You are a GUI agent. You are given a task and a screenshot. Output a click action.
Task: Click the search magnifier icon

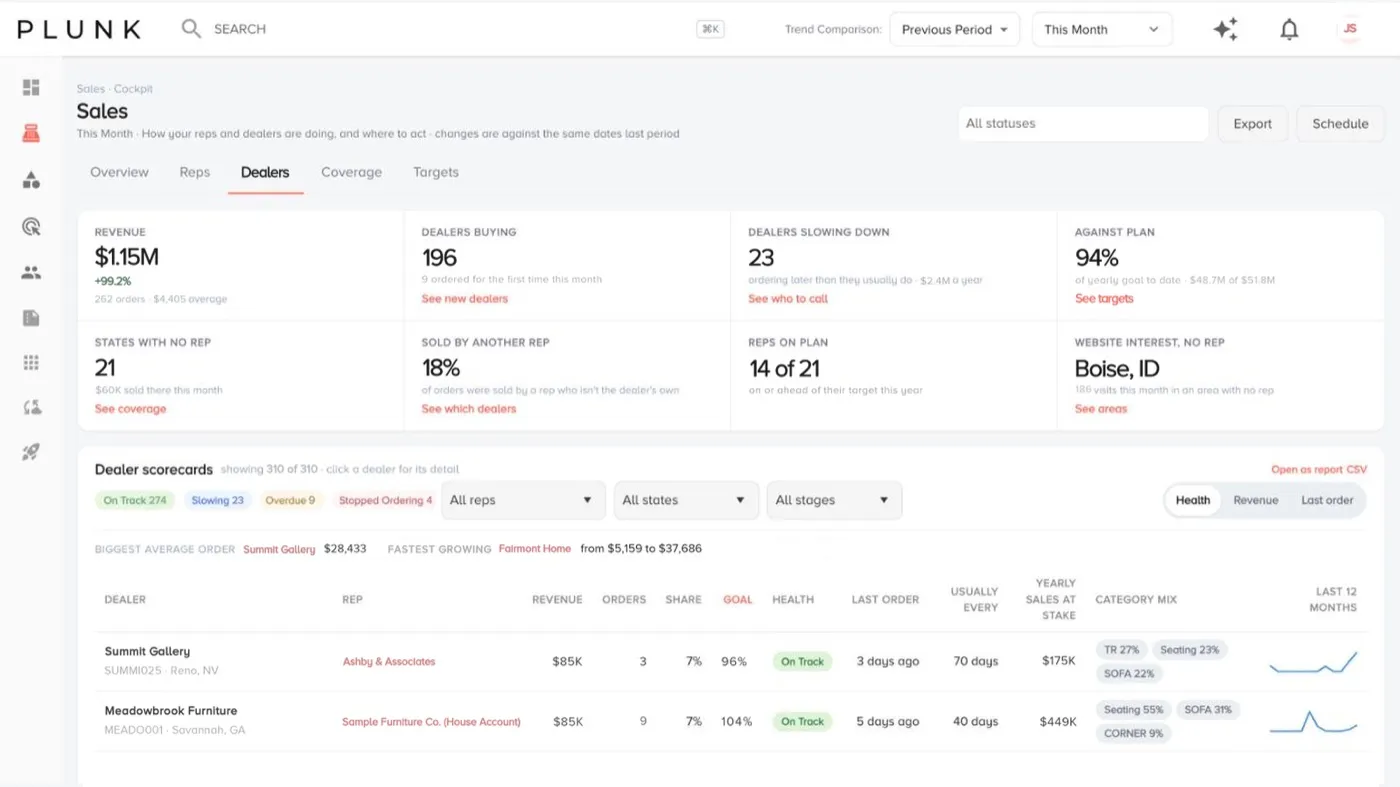[191, 29]
